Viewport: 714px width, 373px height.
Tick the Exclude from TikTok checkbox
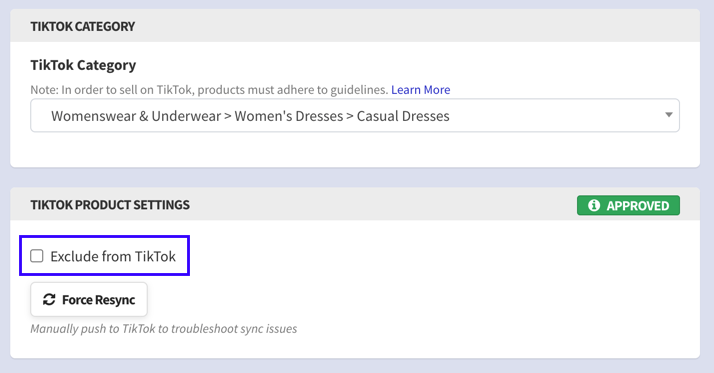(37, 256)
